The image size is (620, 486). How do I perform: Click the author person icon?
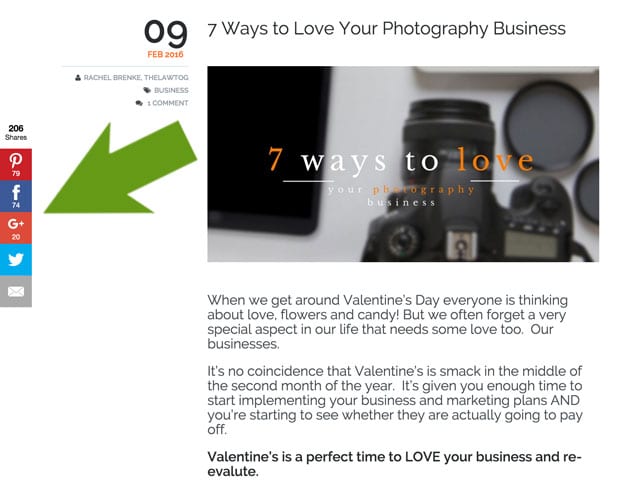coord(78,78)
